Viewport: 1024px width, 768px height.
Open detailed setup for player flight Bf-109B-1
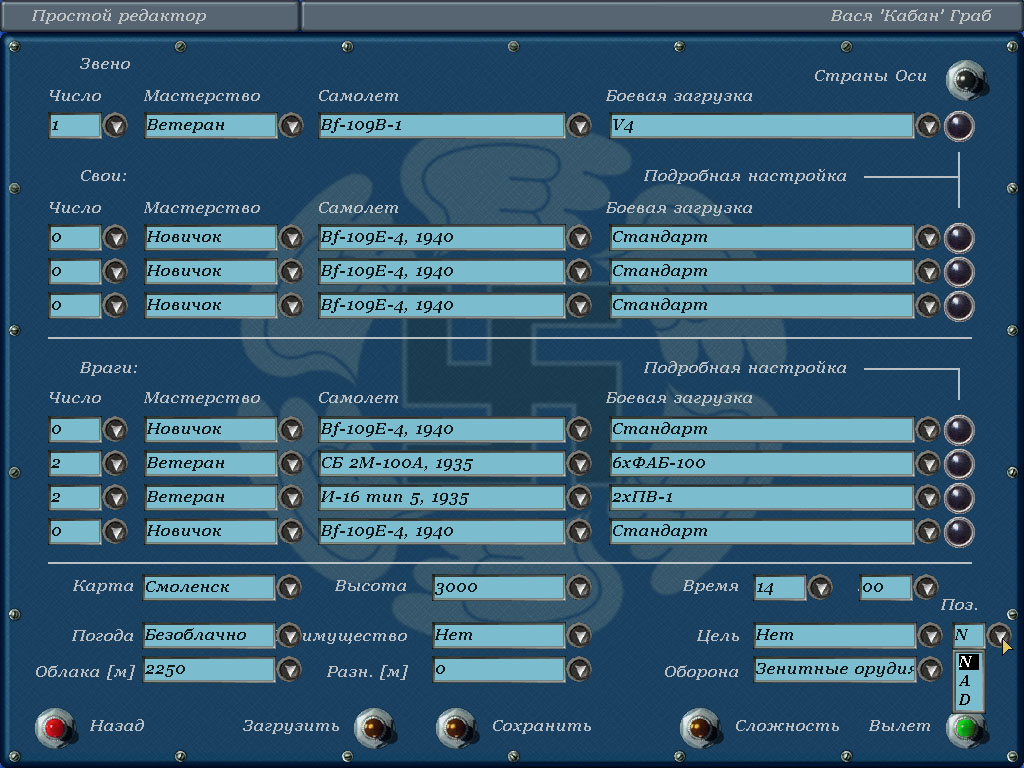[959, 126]
